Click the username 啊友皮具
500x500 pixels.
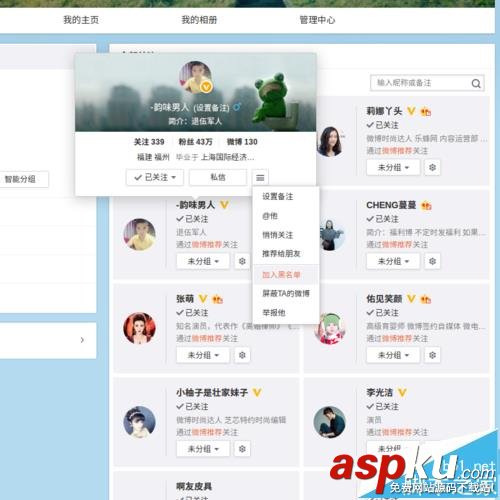tap(194, 486)
